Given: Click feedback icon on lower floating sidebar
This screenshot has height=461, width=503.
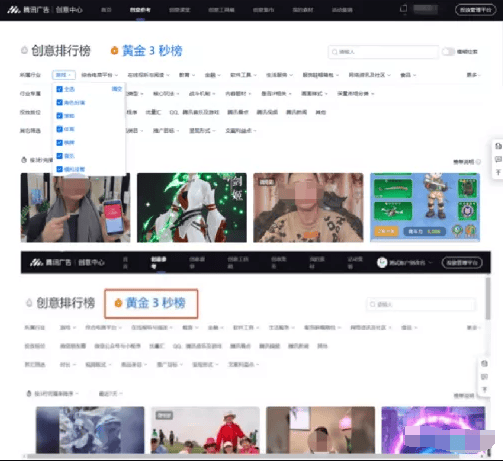Looking at the screenshot, I should click(x=484, y=377).
